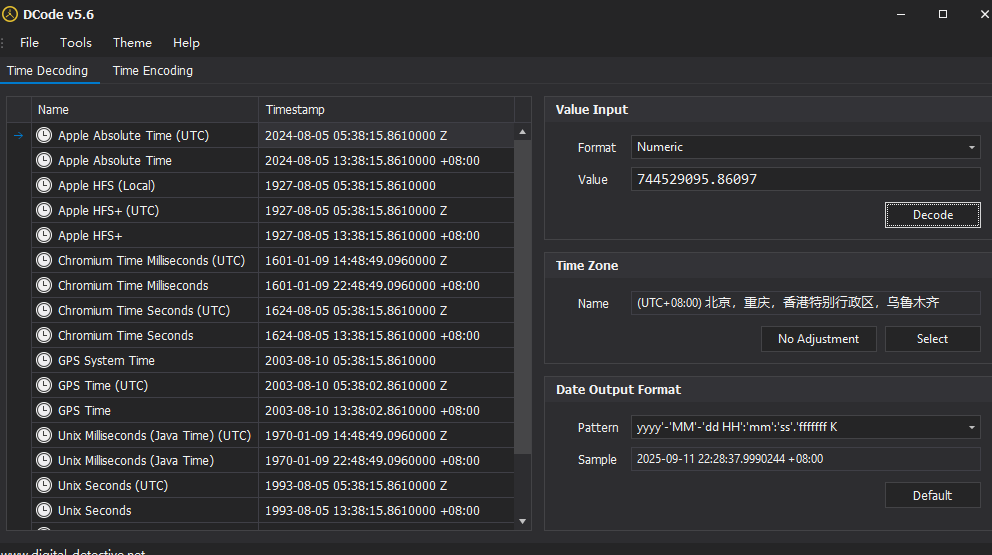The width and height of the screenshot is (992, 555).
Task: Click clock icon beside GPS Time row
Action: click(44, 410)
